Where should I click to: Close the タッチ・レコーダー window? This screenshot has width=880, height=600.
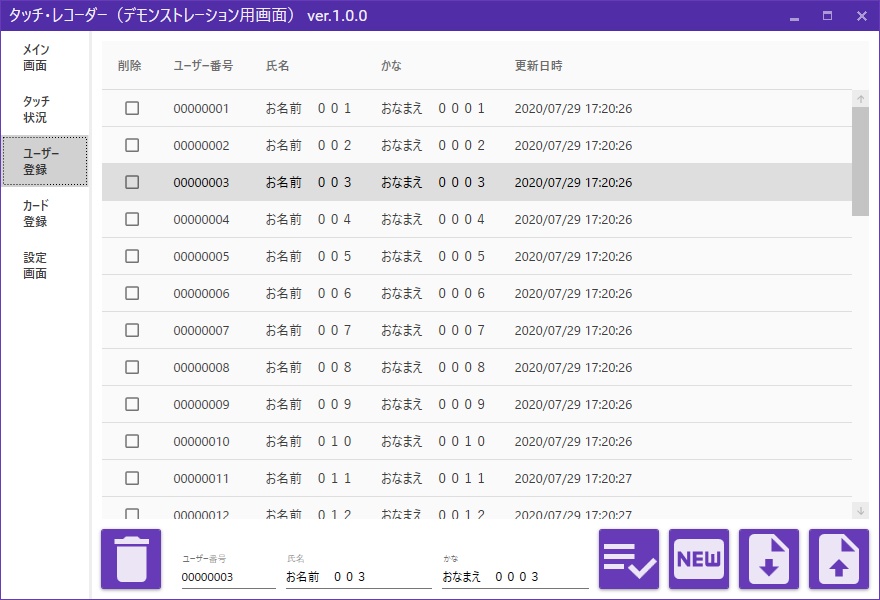861,16
